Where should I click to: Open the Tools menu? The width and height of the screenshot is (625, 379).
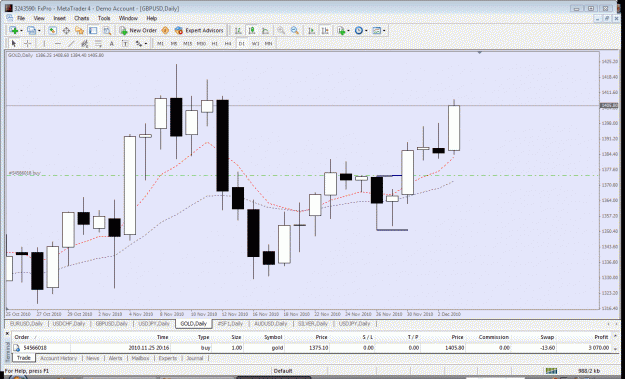104,18
